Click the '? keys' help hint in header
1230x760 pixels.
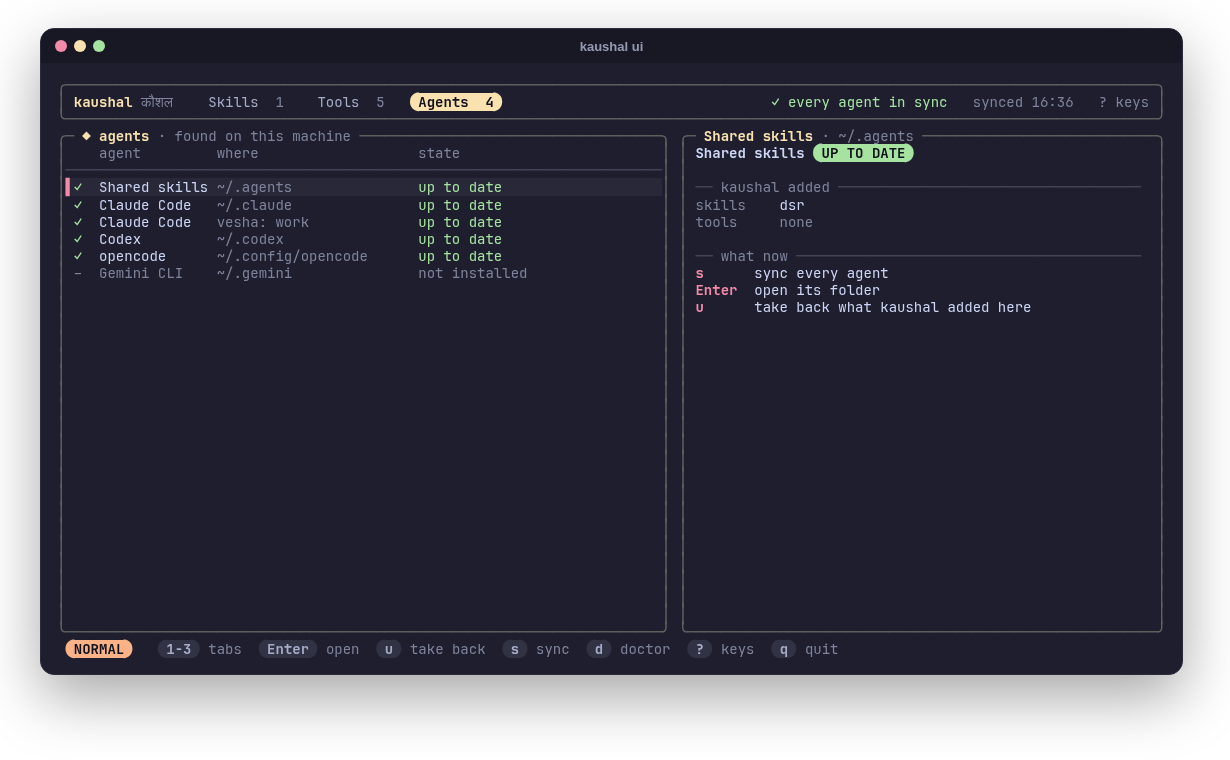click(1123, 102)
